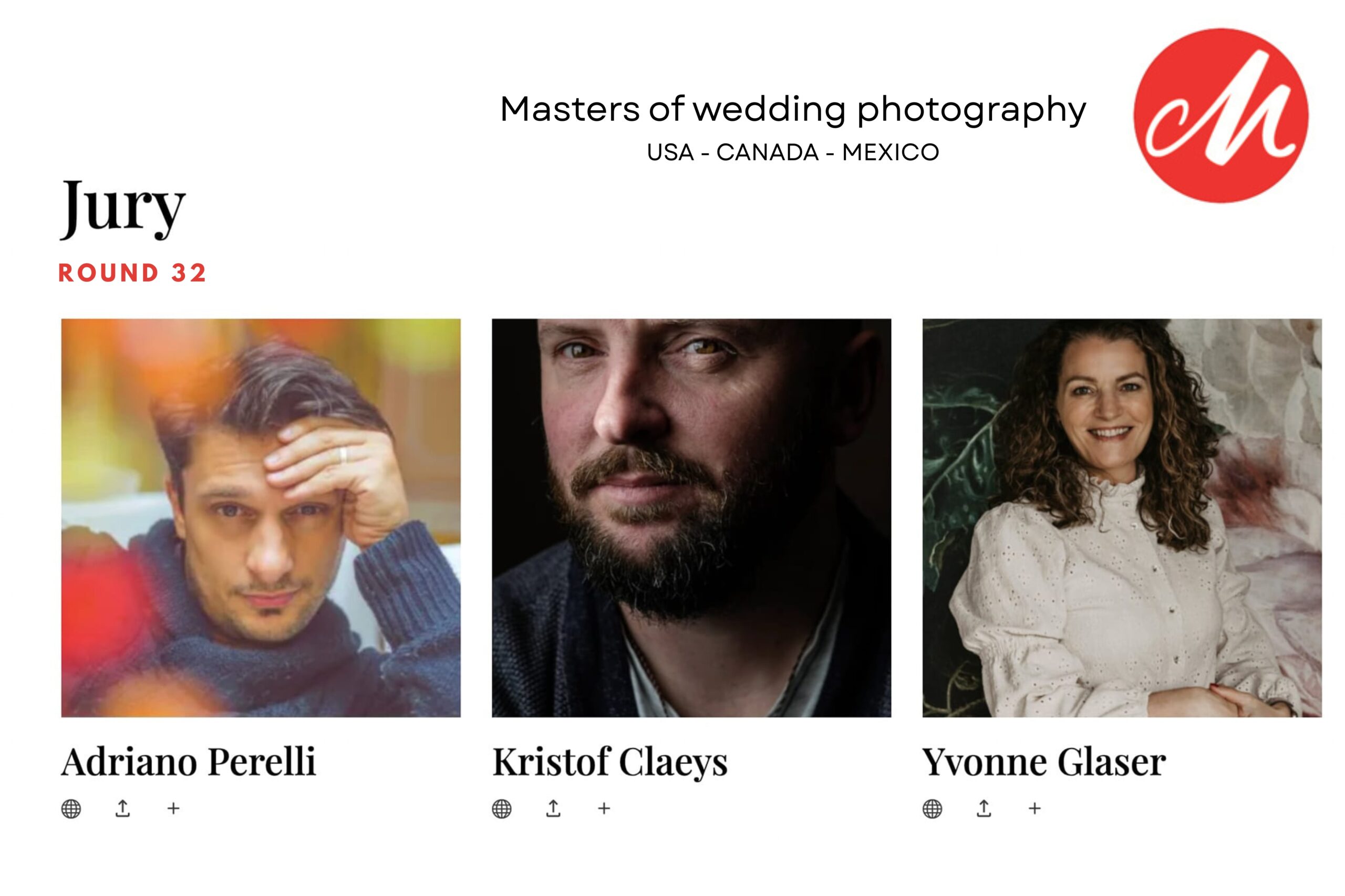Click the USA - CANADA - MEXICO subtitle

point(793,152)
